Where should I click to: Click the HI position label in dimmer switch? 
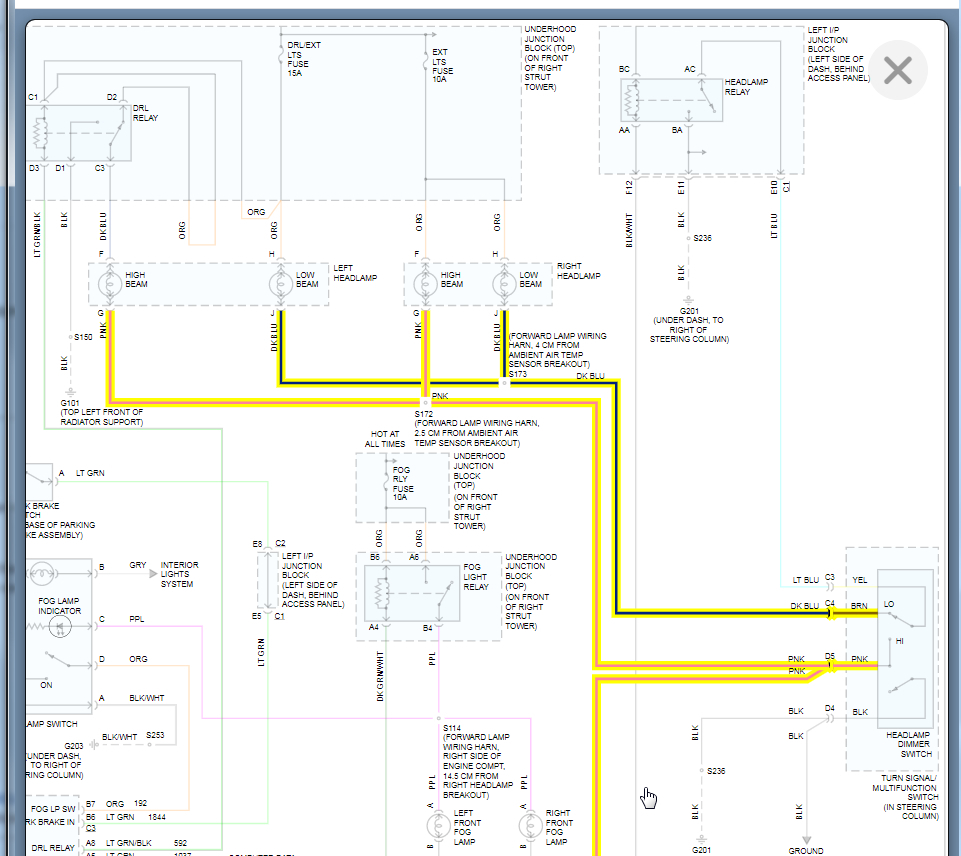tap(899, 641)
